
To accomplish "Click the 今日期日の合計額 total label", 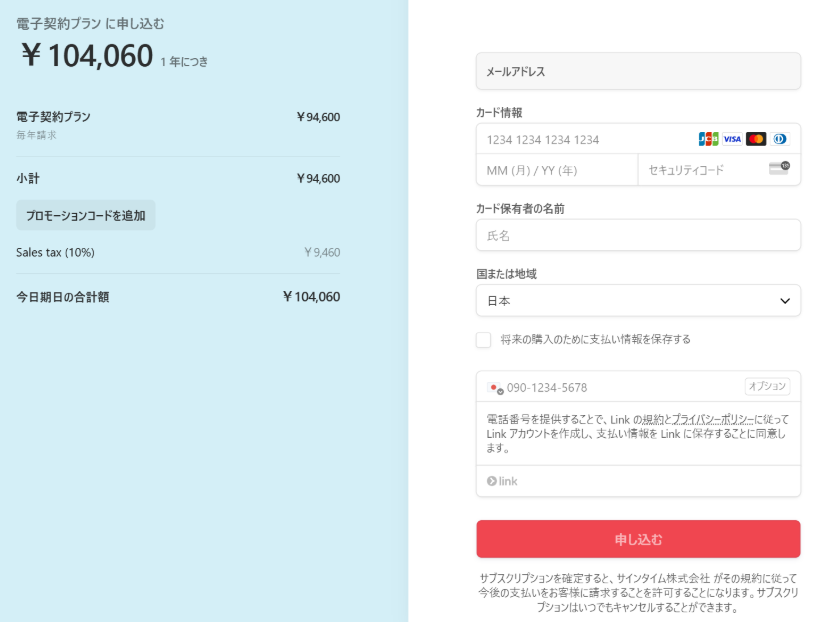I will point(63,297).
